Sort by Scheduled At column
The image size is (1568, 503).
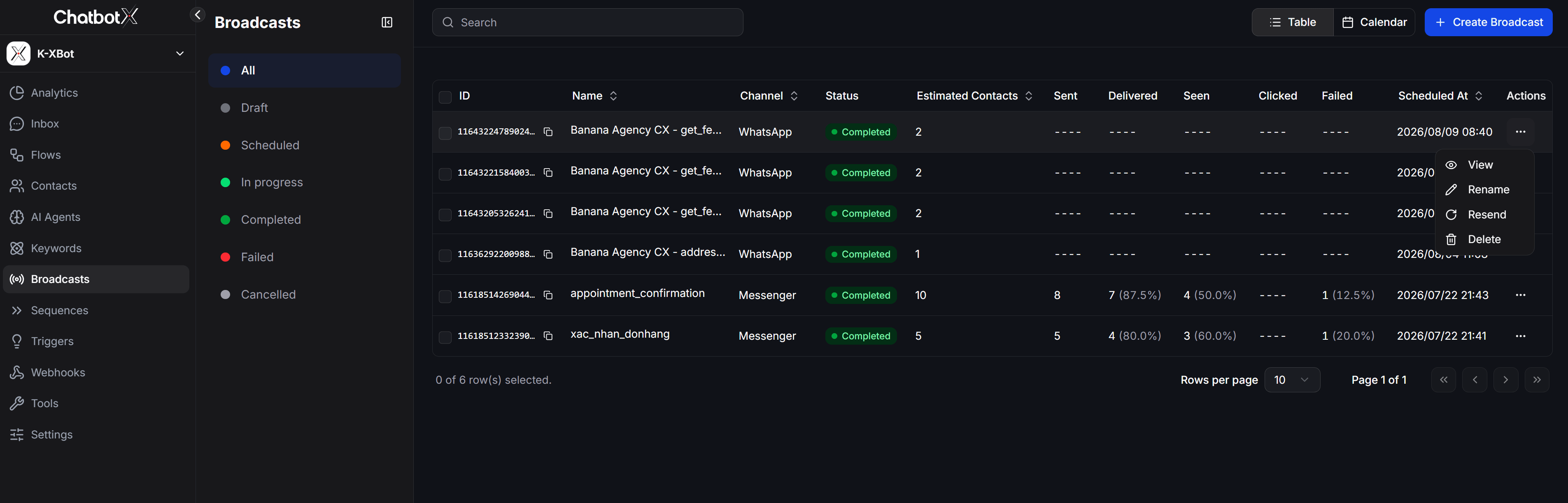pos(1440,95)
